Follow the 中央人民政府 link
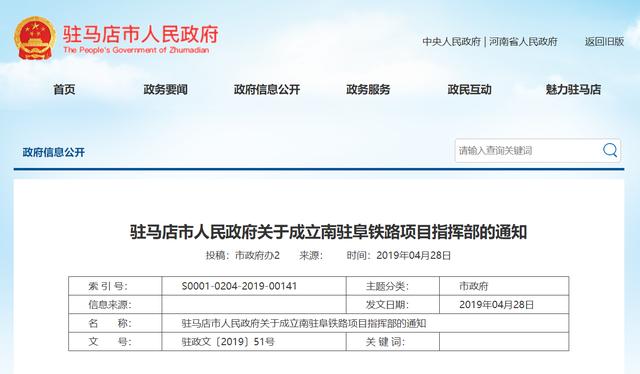 coord(451,42)
